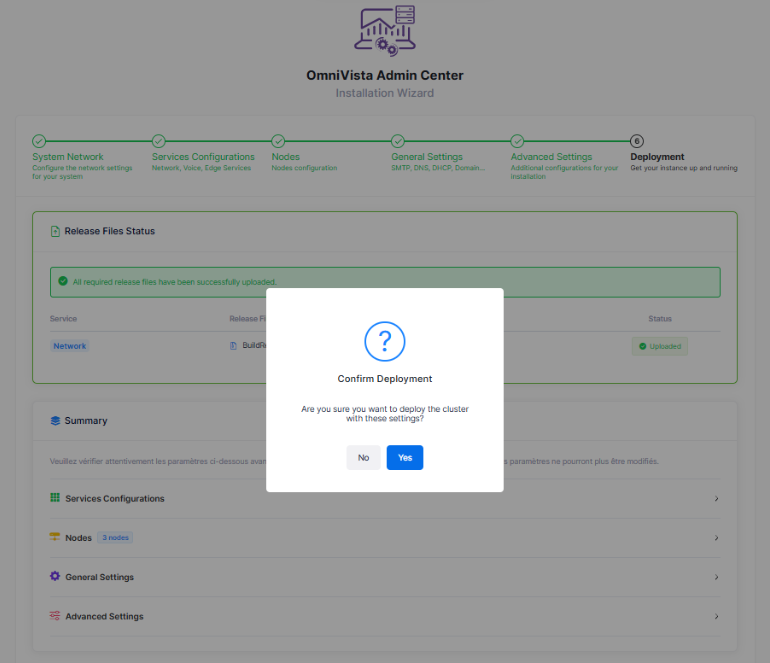Go to General Settings step checkmark

tap(398, 141)
